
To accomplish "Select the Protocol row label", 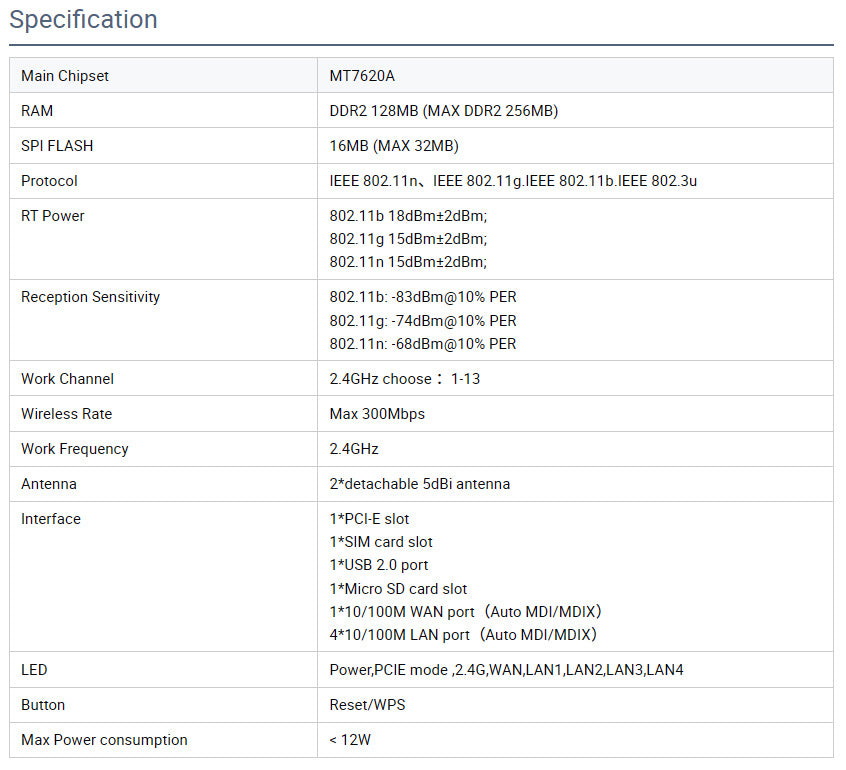I will point(49,181).
